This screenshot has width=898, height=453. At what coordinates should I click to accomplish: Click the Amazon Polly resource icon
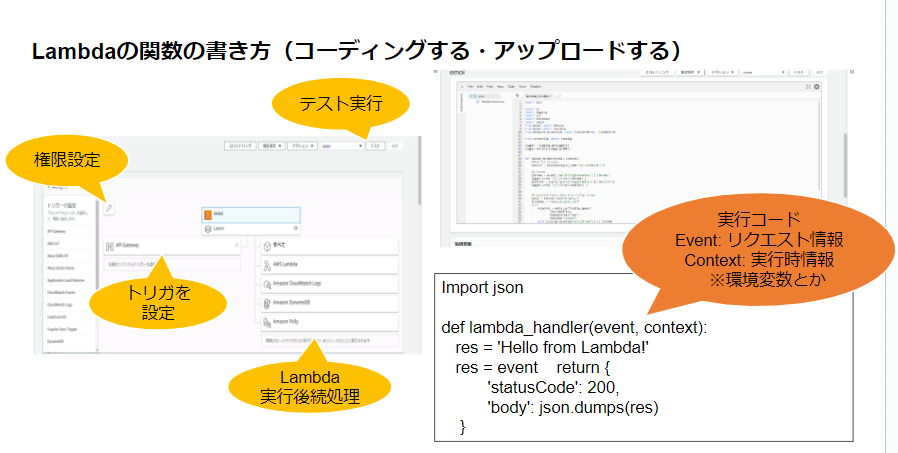point(267,322)
